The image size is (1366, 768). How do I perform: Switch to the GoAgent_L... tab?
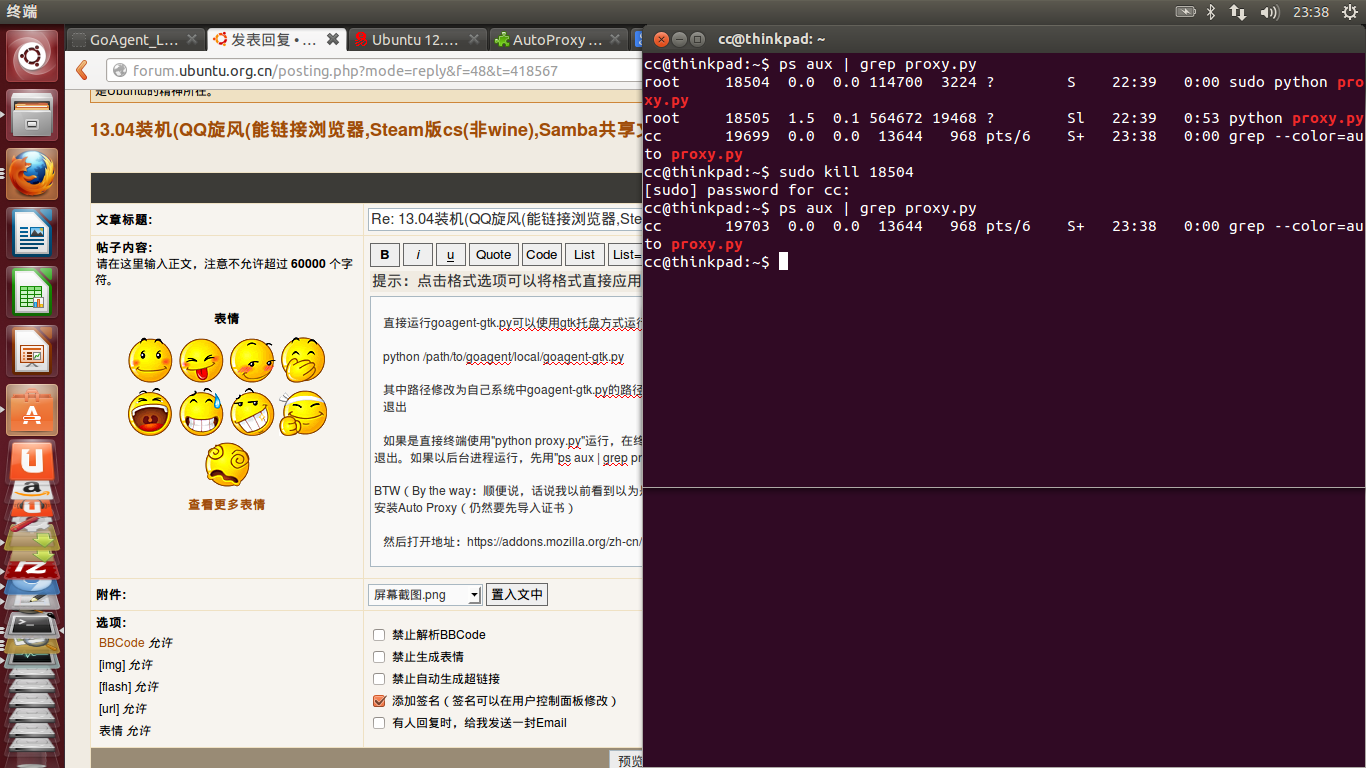point(136,40)
